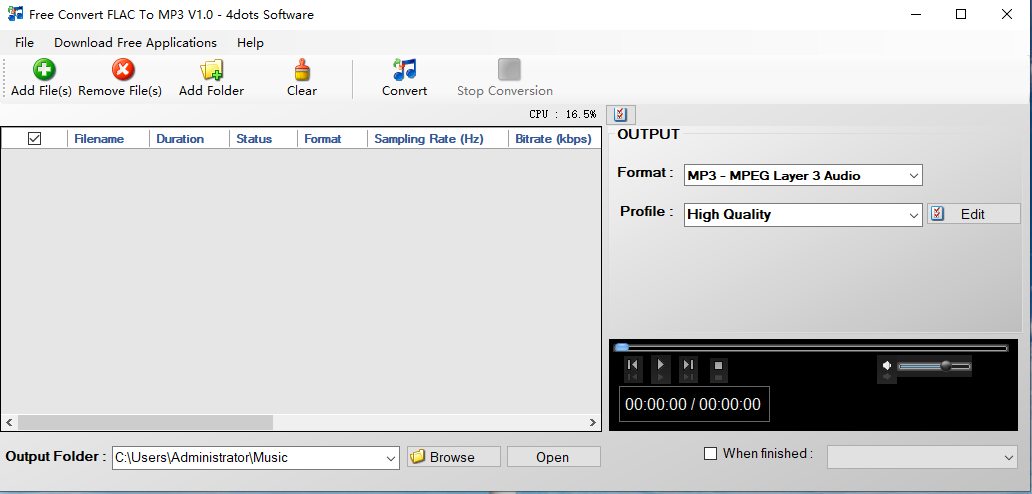Image resolution: width=1032 pixels, height=494 pixels.
Task: Click the CPU : 16.5% indicator text
Action: coord(563,114)
